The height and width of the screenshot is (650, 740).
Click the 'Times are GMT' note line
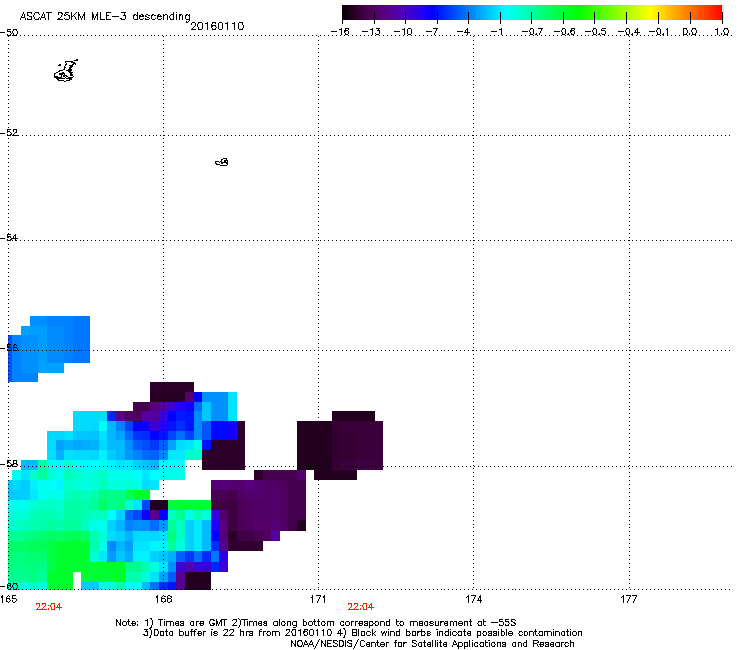316,623
